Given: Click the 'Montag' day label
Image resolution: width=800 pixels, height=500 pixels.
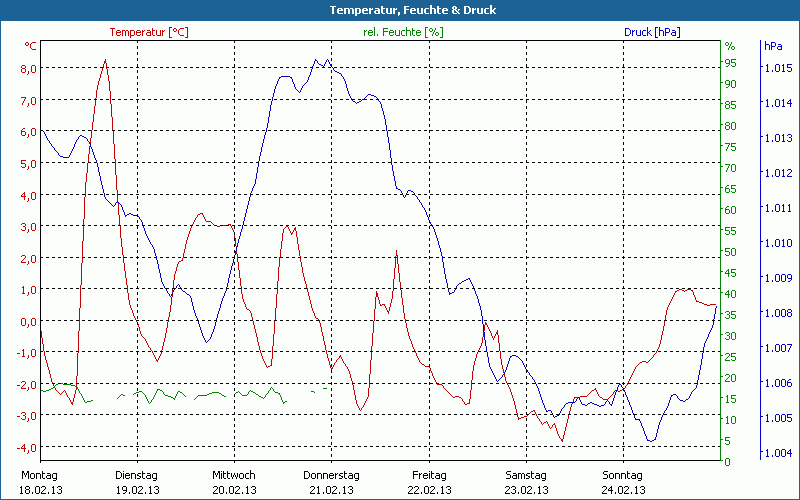Looking at the screenshot, I should 39,475.
